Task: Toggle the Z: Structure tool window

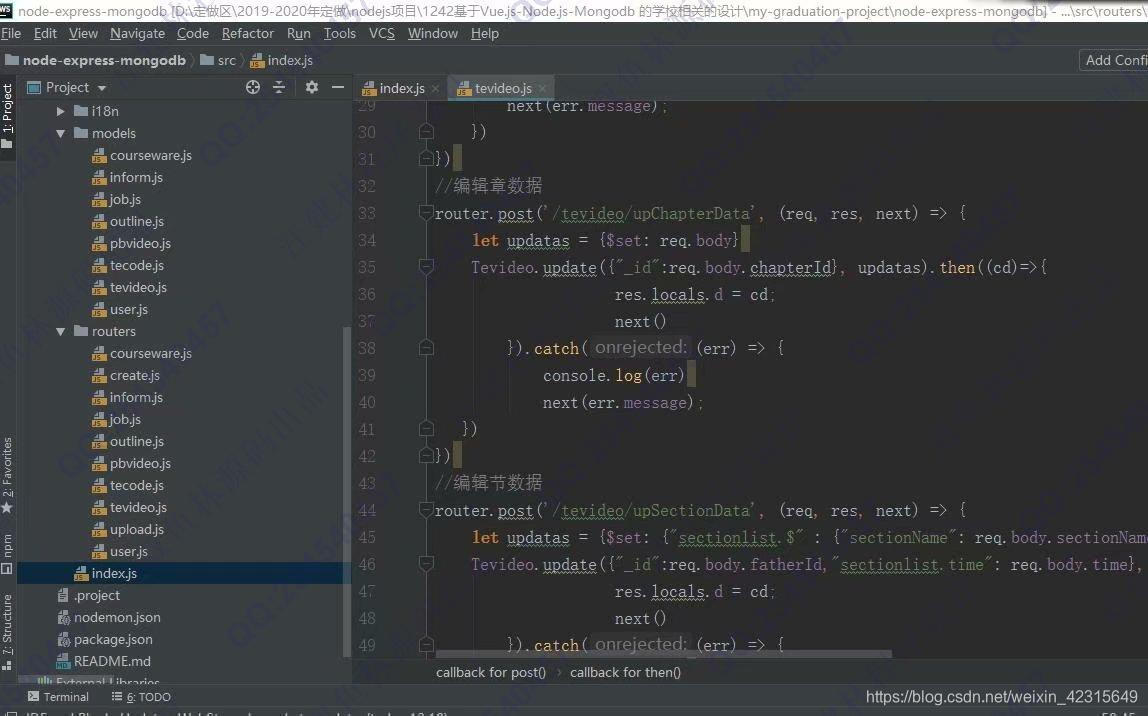Action: (7, 632)
